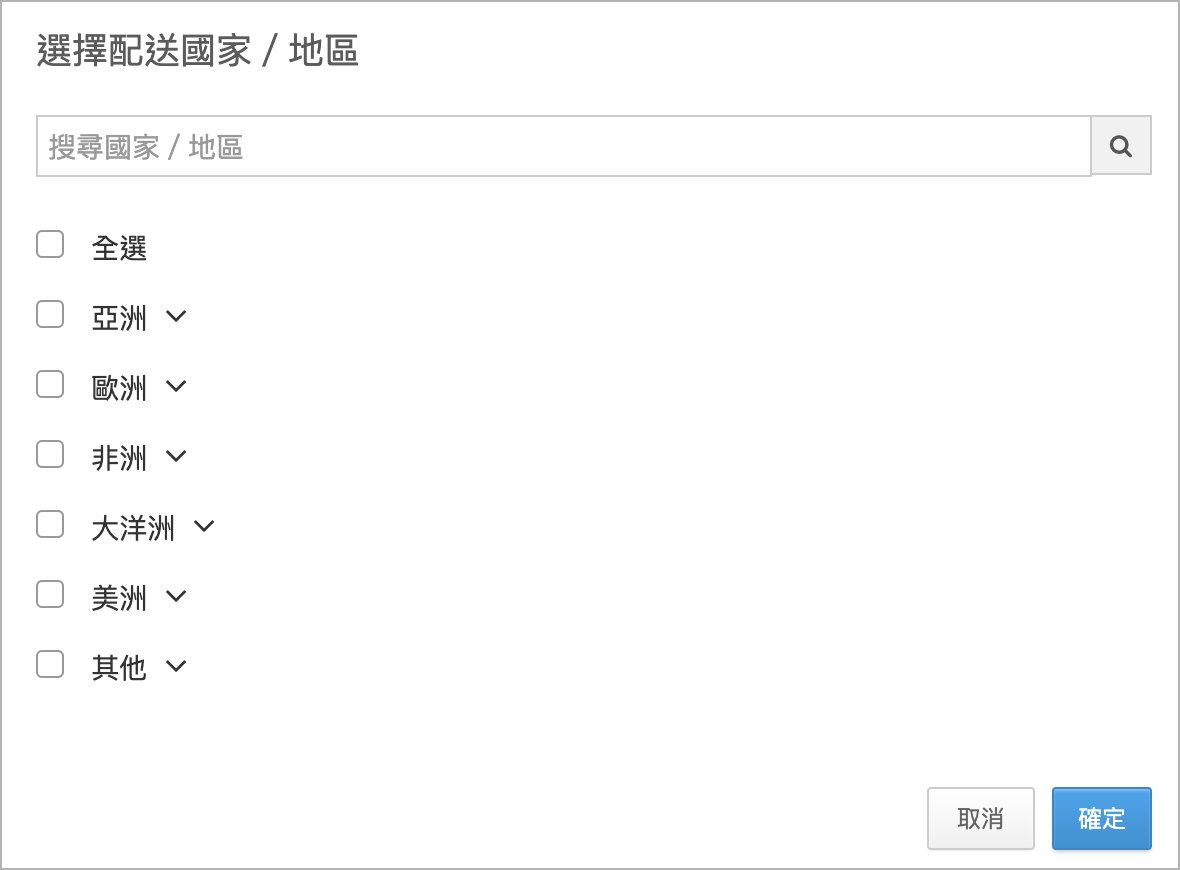Open the 非洲 chevron dropdown
Screen dimensions: 1180x870
pyautogui.click(x=176, y=457)
